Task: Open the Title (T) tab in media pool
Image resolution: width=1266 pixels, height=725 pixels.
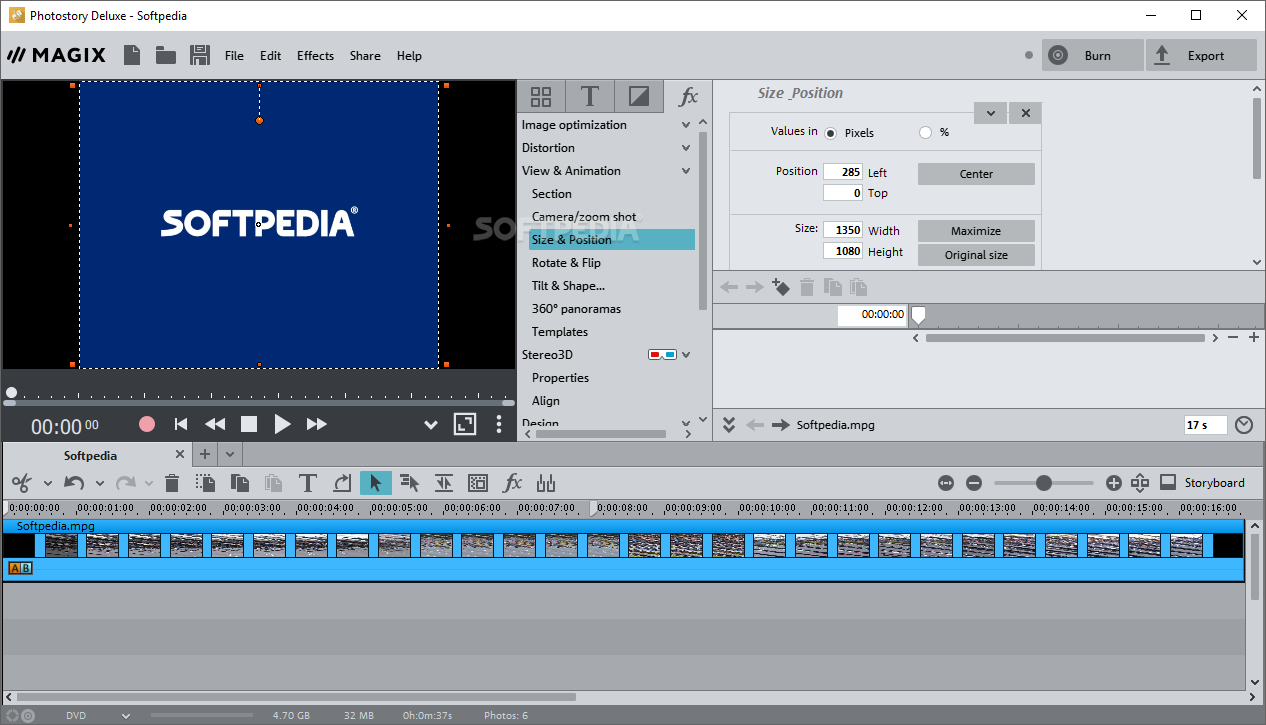Action: coord(590,96)
